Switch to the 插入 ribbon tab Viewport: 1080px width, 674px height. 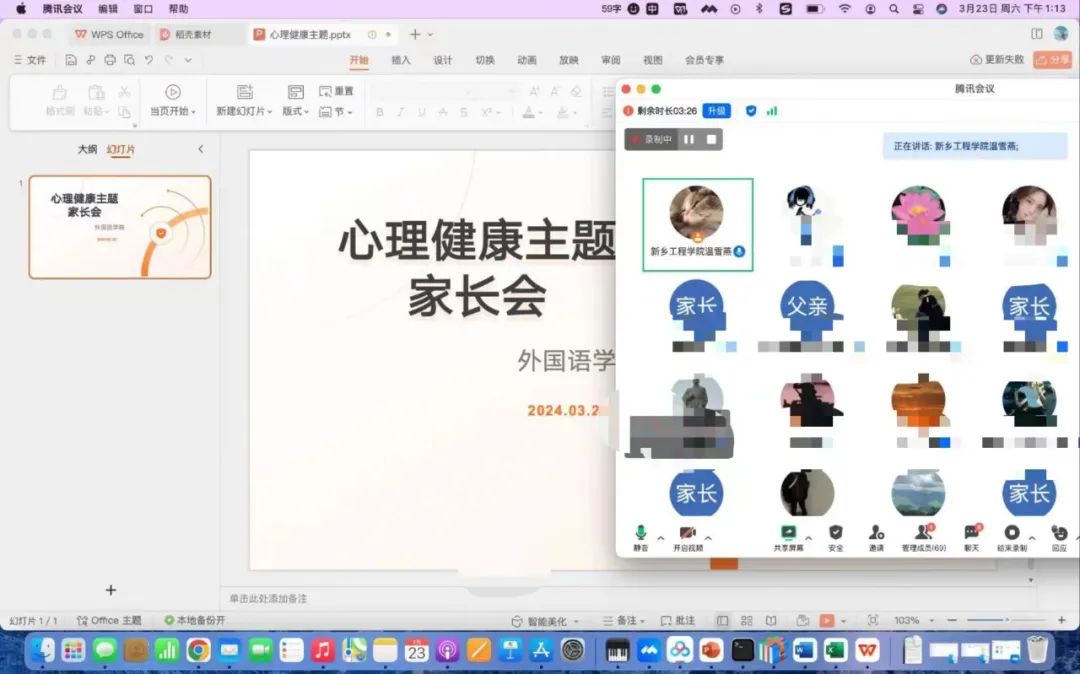(401, 60)
